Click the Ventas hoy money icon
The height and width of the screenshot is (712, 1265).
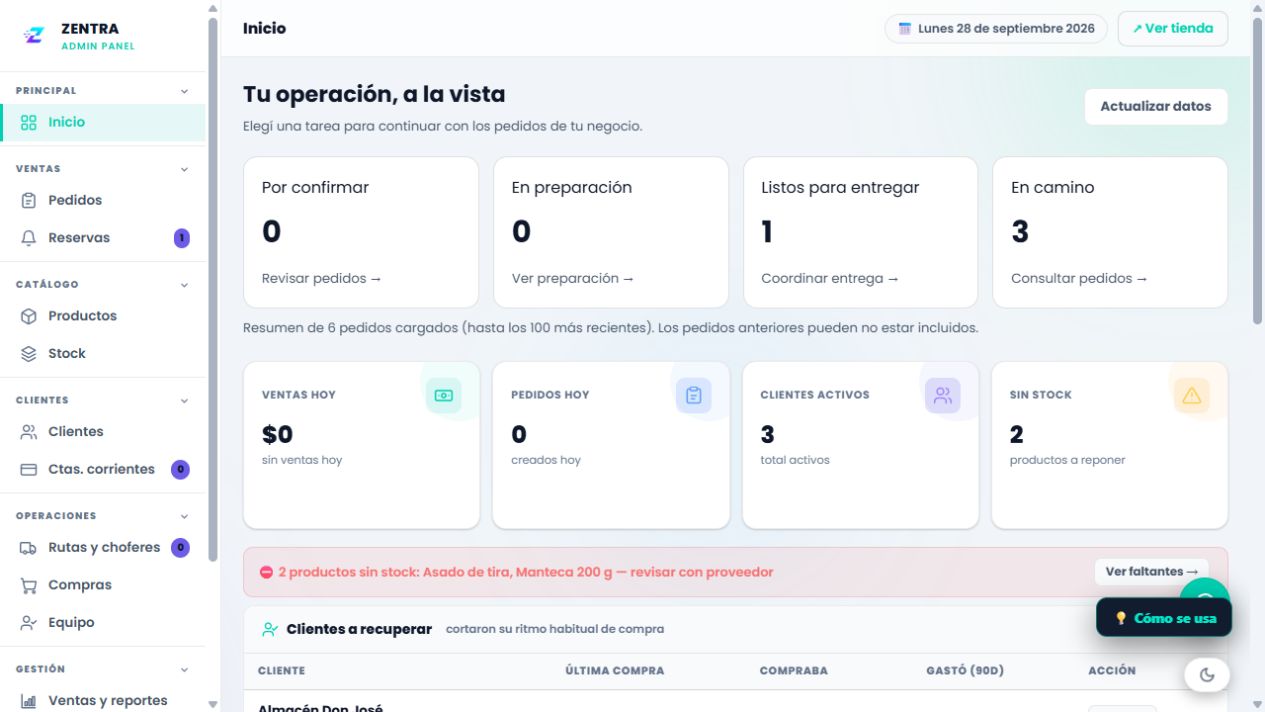click(x=444, y=395)
